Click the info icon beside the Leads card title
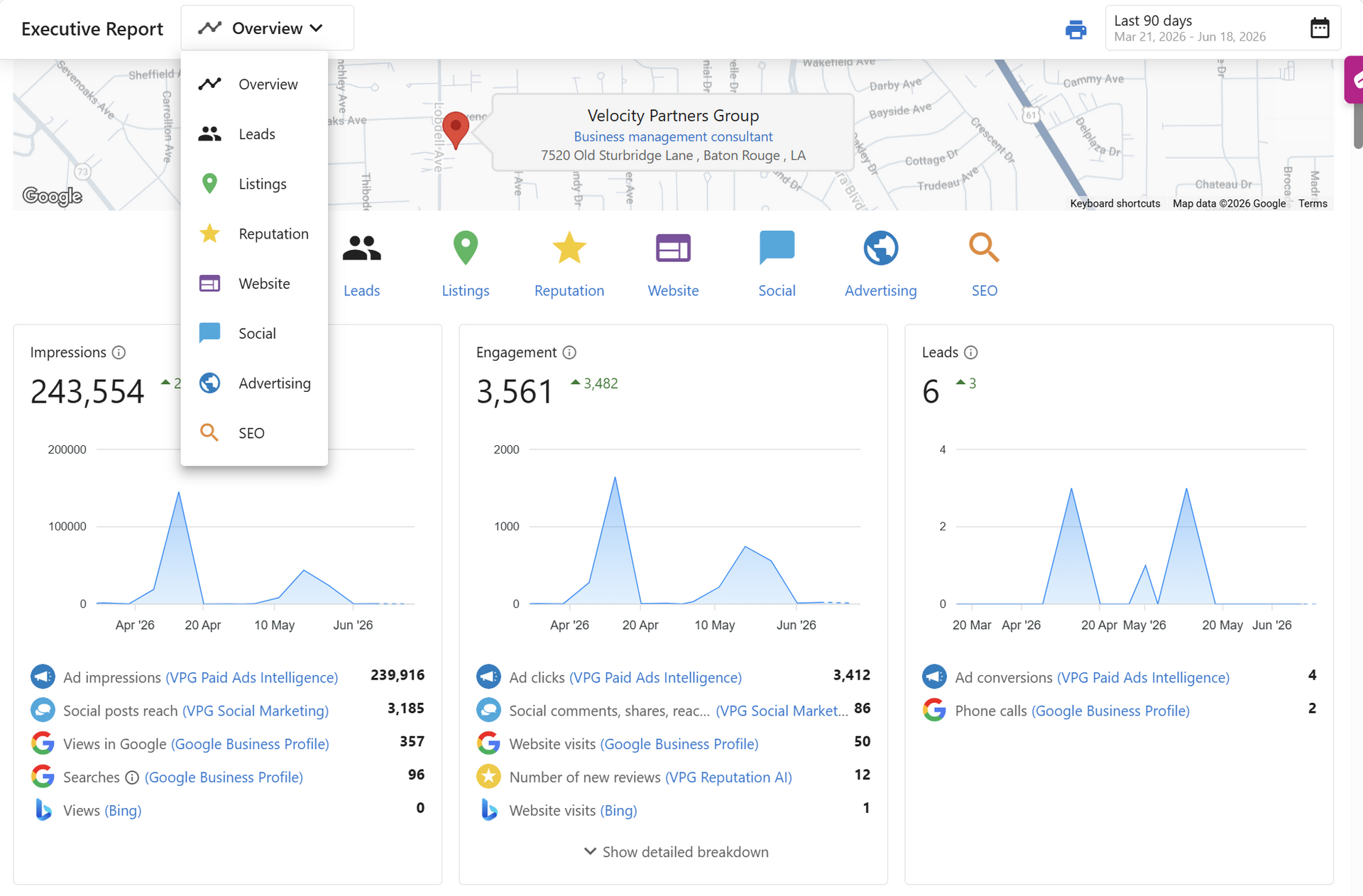Image resolution: width=1363 pixels, height=896 pixels. click(971, 352)
